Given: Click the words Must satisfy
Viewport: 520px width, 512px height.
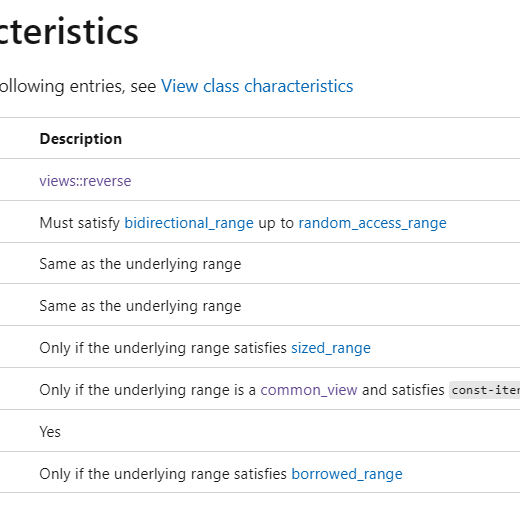Looking at the screenshot, I should [x=80, y=223].
